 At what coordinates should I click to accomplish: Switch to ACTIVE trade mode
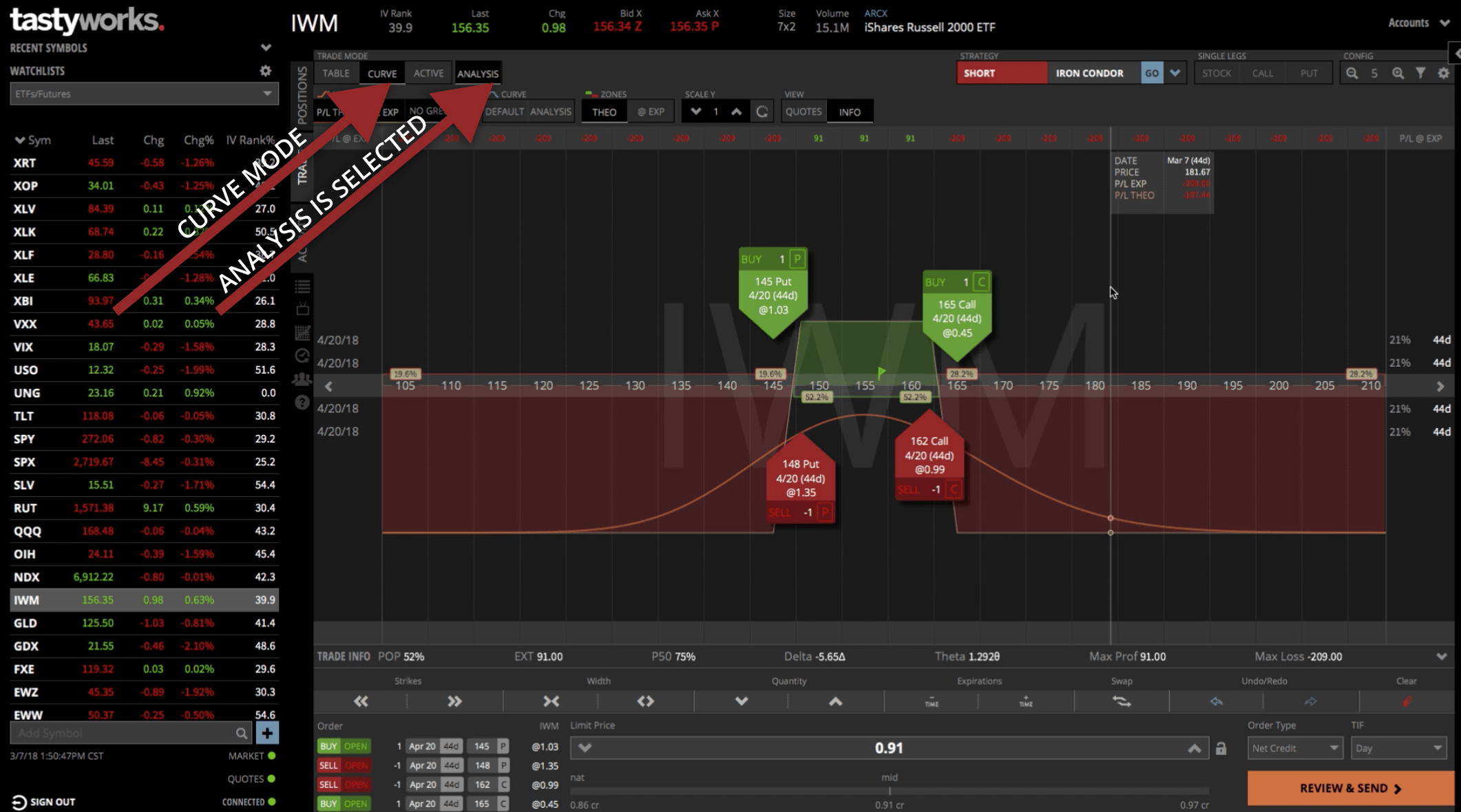coord(428,73)
